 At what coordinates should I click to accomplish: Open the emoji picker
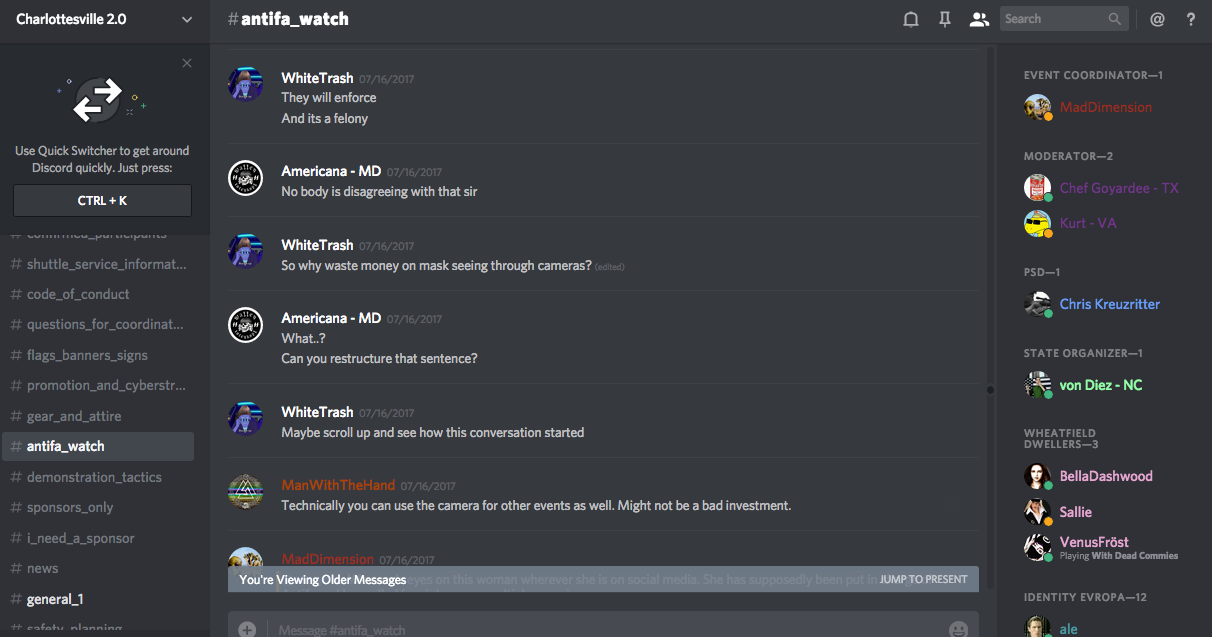[x=958, y=629]
